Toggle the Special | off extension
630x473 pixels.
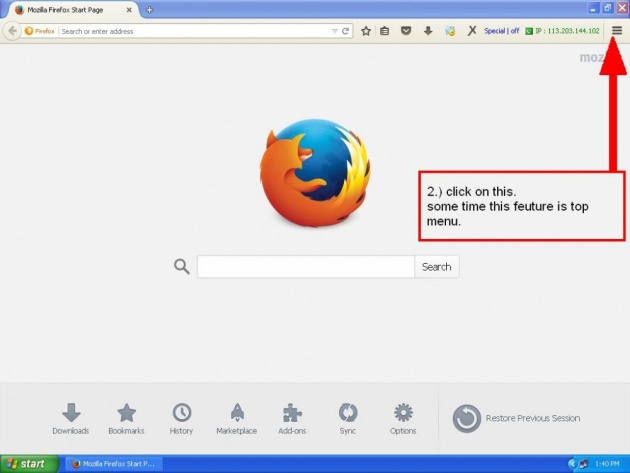(x=501, y=31)
